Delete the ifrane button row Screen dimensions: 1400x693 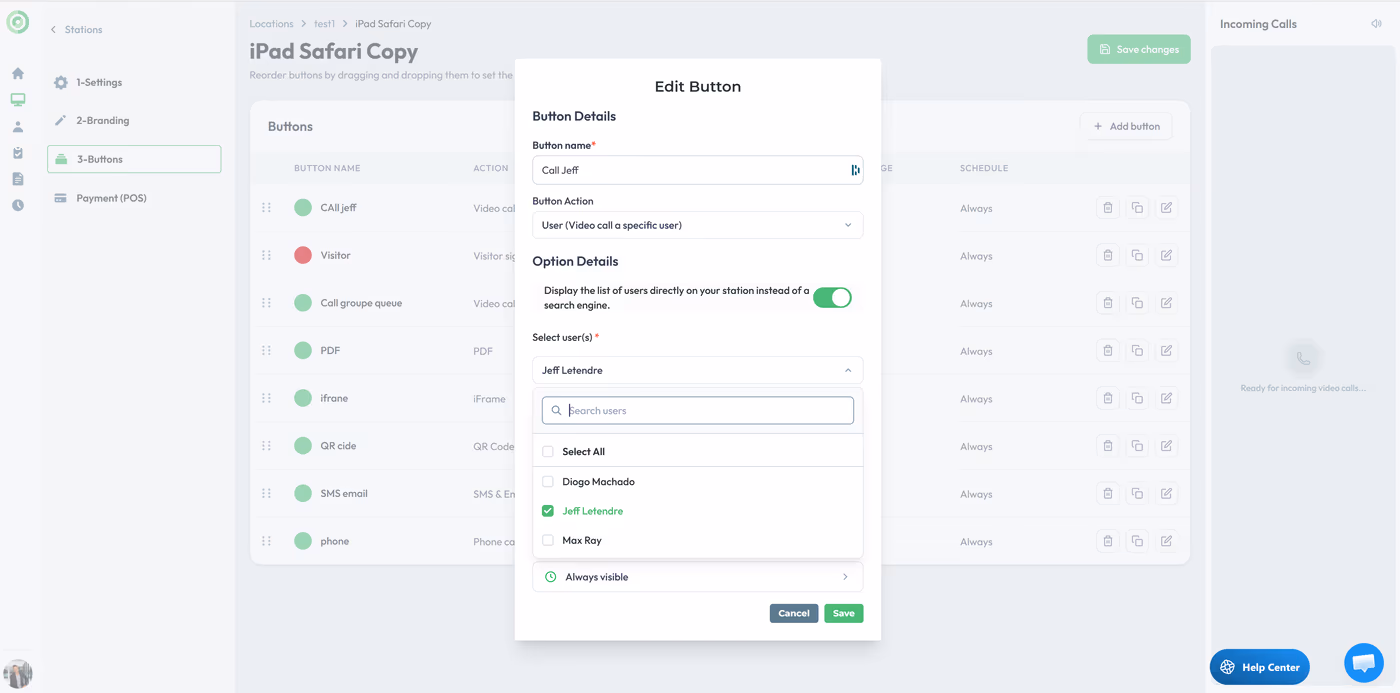(1108, 398)
